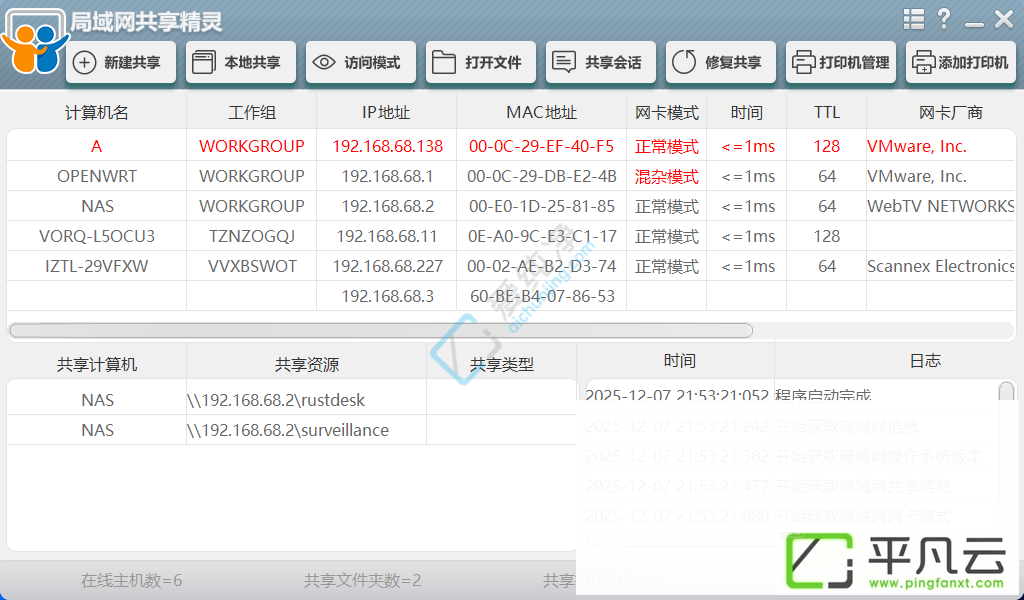
Task: Click the 共享类型 column header
Action: point(502,364)
